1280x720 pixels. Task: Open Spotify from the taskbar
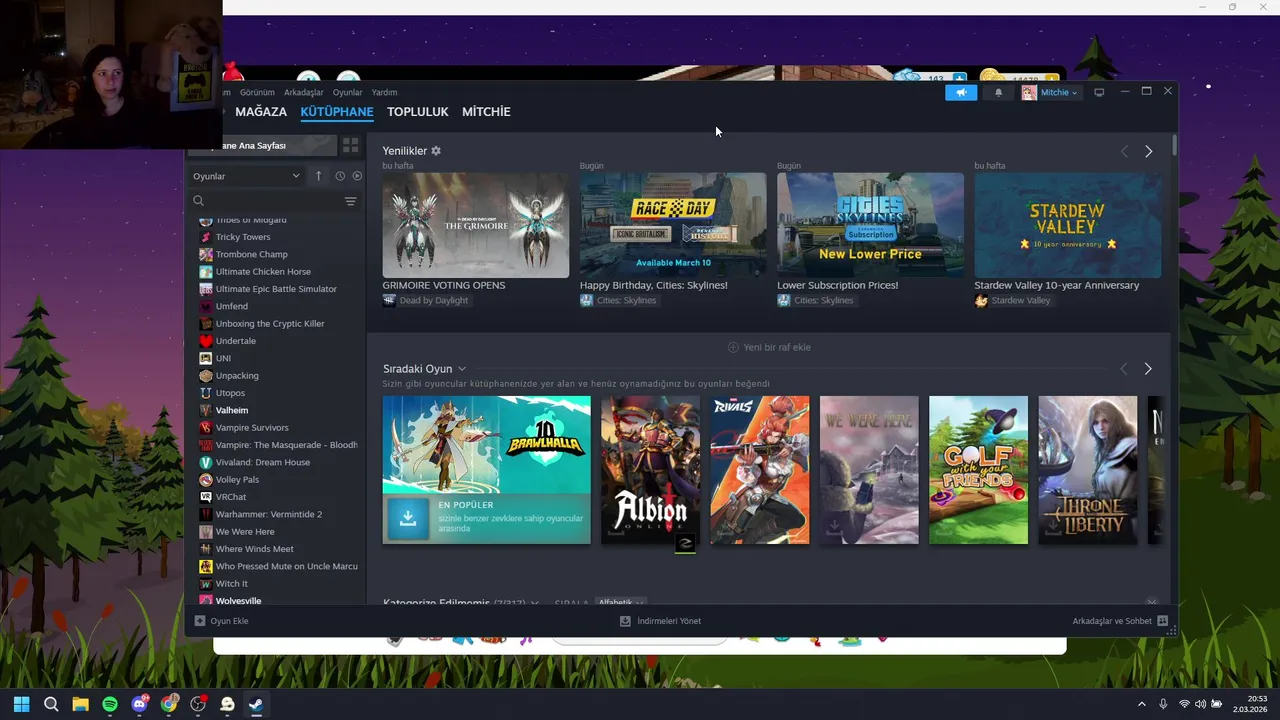click(110, 704)
